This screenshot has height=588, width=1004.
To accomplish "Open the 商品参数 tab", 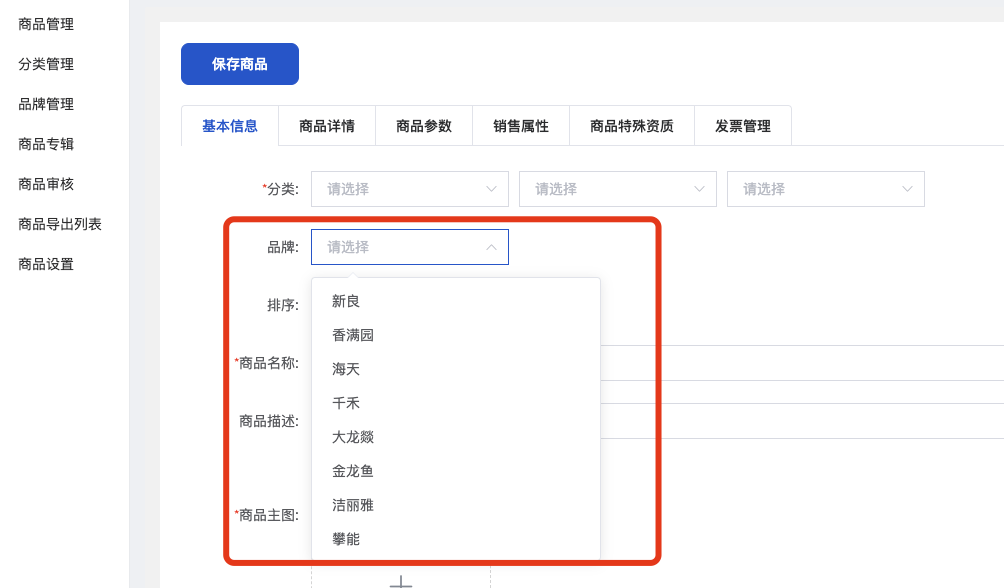I will (x=424, y=126).
